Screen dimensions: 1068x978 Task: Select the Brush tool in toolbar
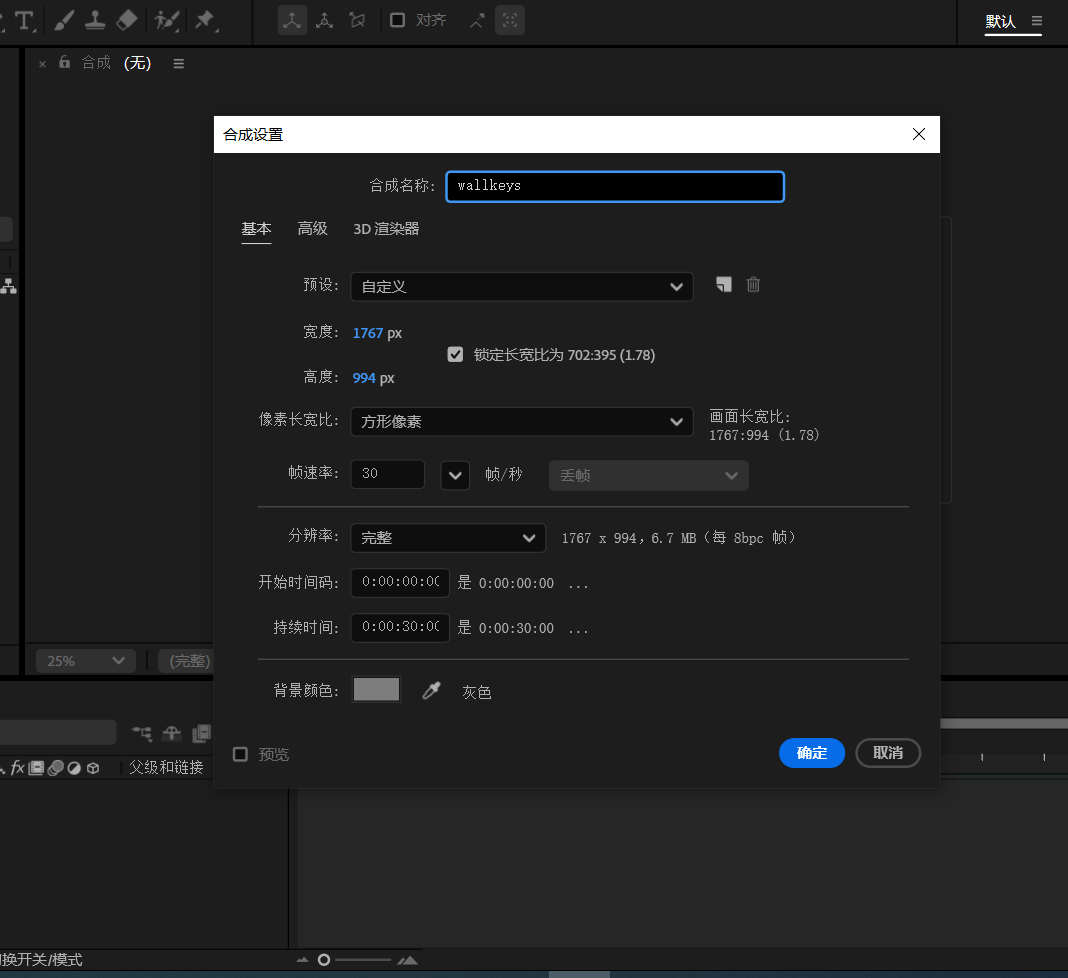63,20
